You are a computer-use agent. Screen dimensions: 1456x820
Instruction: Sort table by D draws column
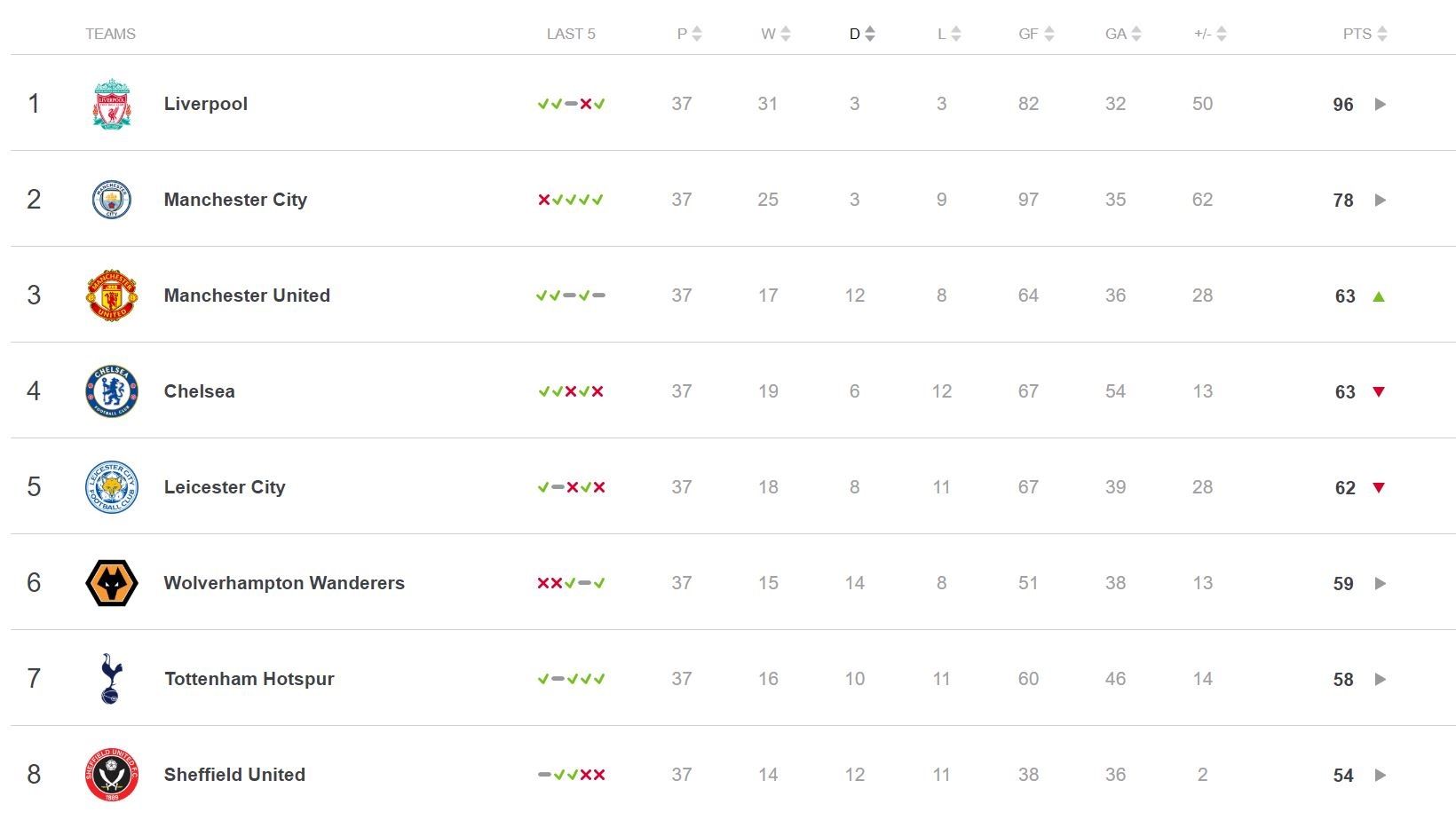tap(861, 34)
